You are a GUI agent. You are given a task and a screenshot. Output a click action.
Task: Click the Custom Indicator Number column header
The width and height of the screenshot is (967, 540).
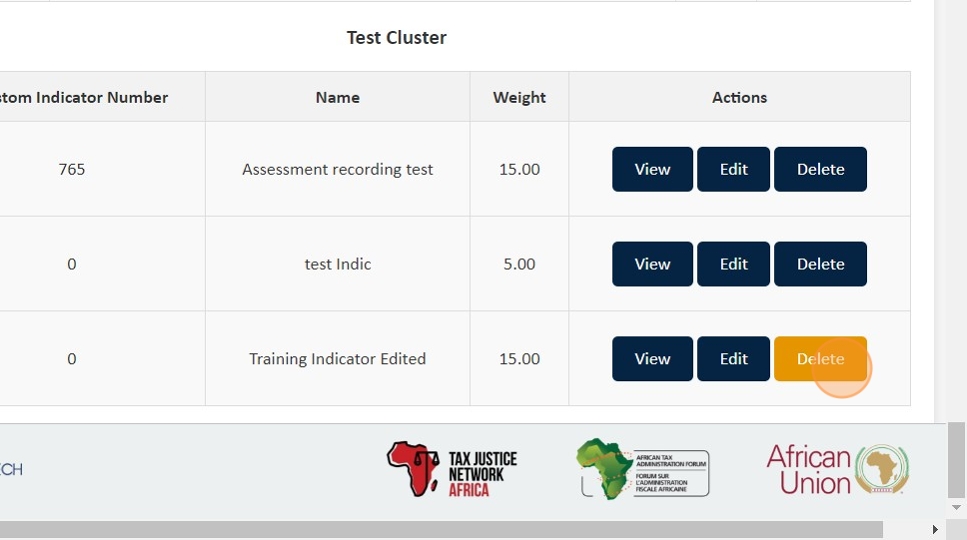coord(84,97)
